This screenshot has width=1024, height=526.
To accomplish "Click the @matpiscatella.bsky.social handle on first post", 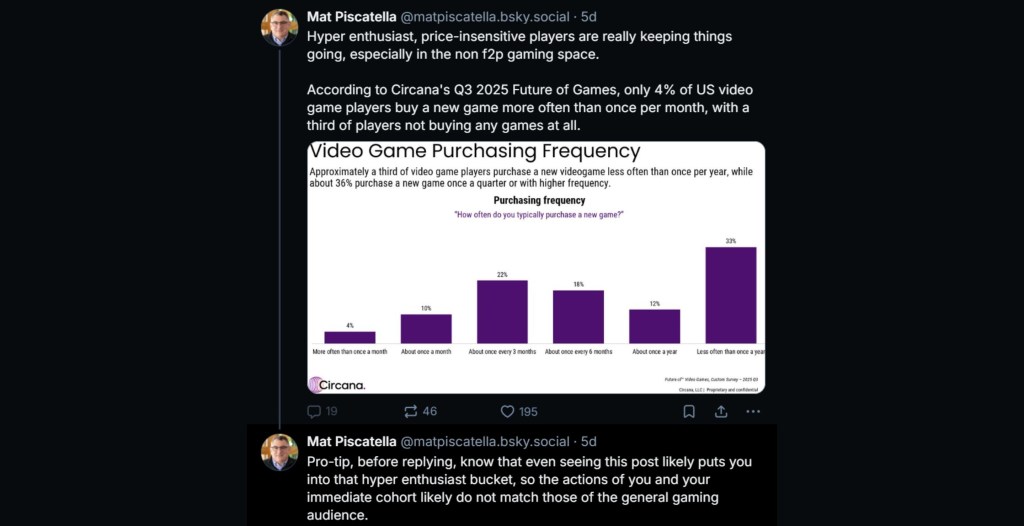I will click(x=484, y=17).
